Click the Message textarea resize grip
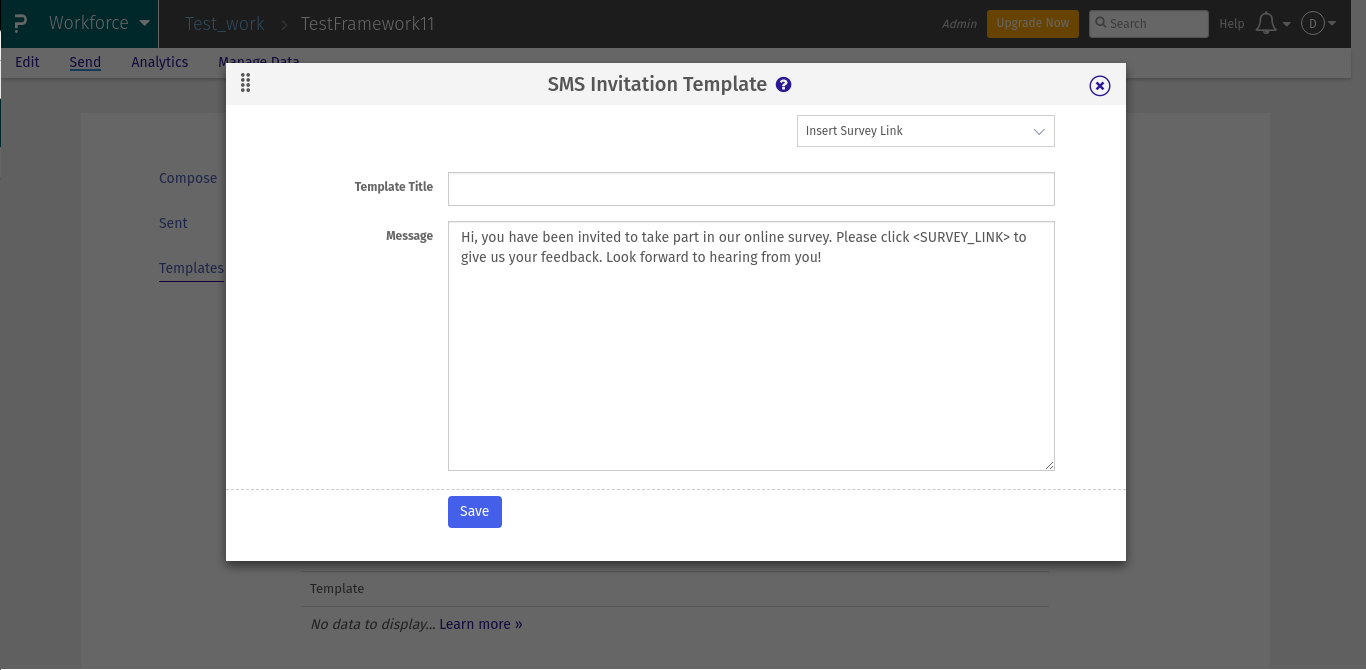This screenshot has width=1366, height=670. coord(1049,465)
